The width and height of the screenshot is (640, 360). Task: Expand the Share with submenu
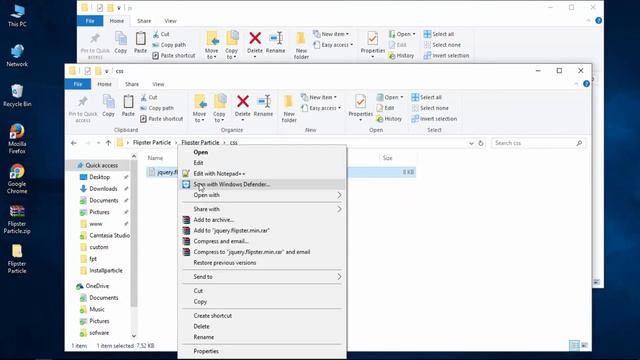tap(262, 209)
